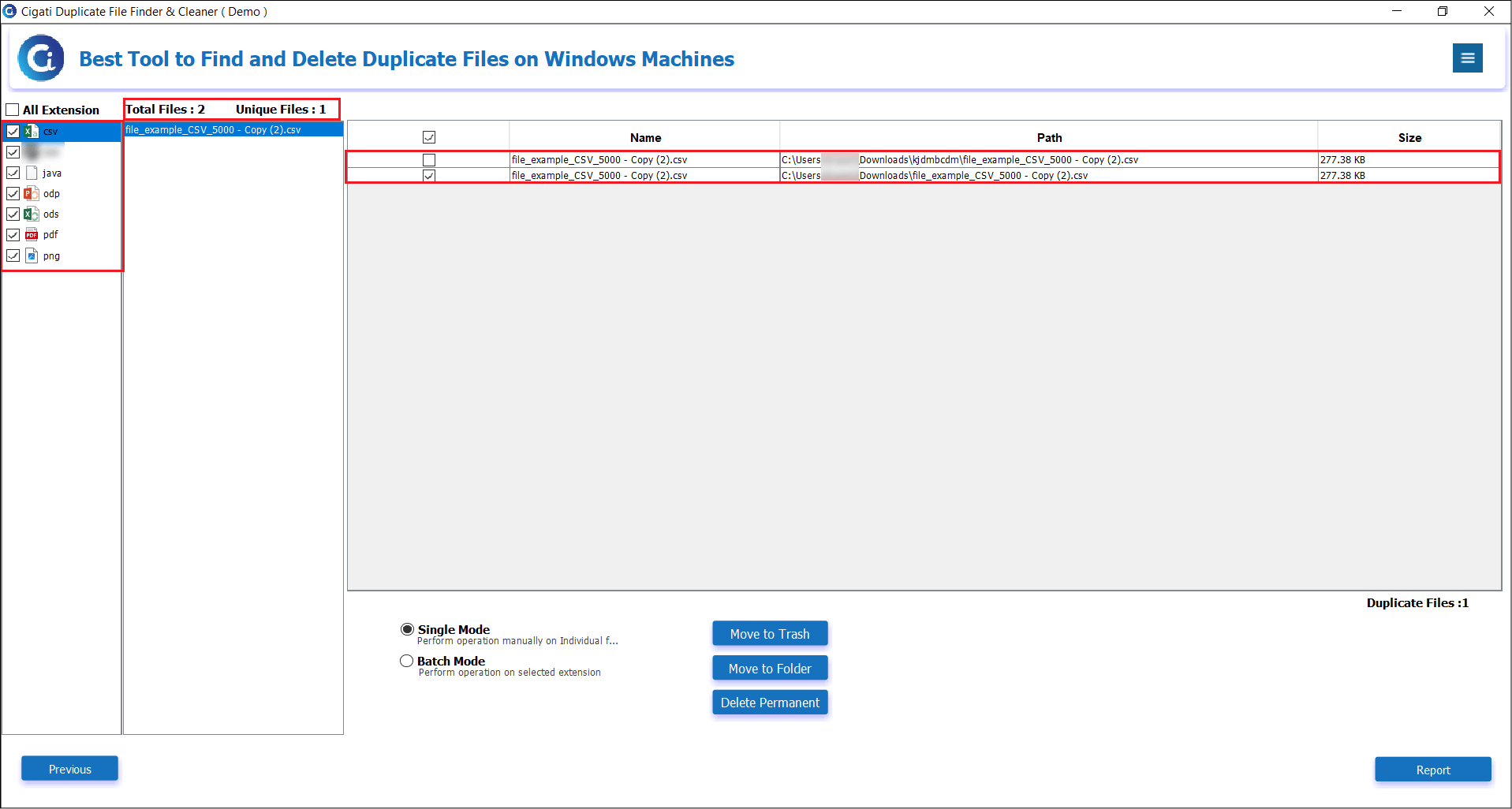Uncheck the png extension checkbox
The height and width of the screenshot is (809, 1512).
pos(13,255)
